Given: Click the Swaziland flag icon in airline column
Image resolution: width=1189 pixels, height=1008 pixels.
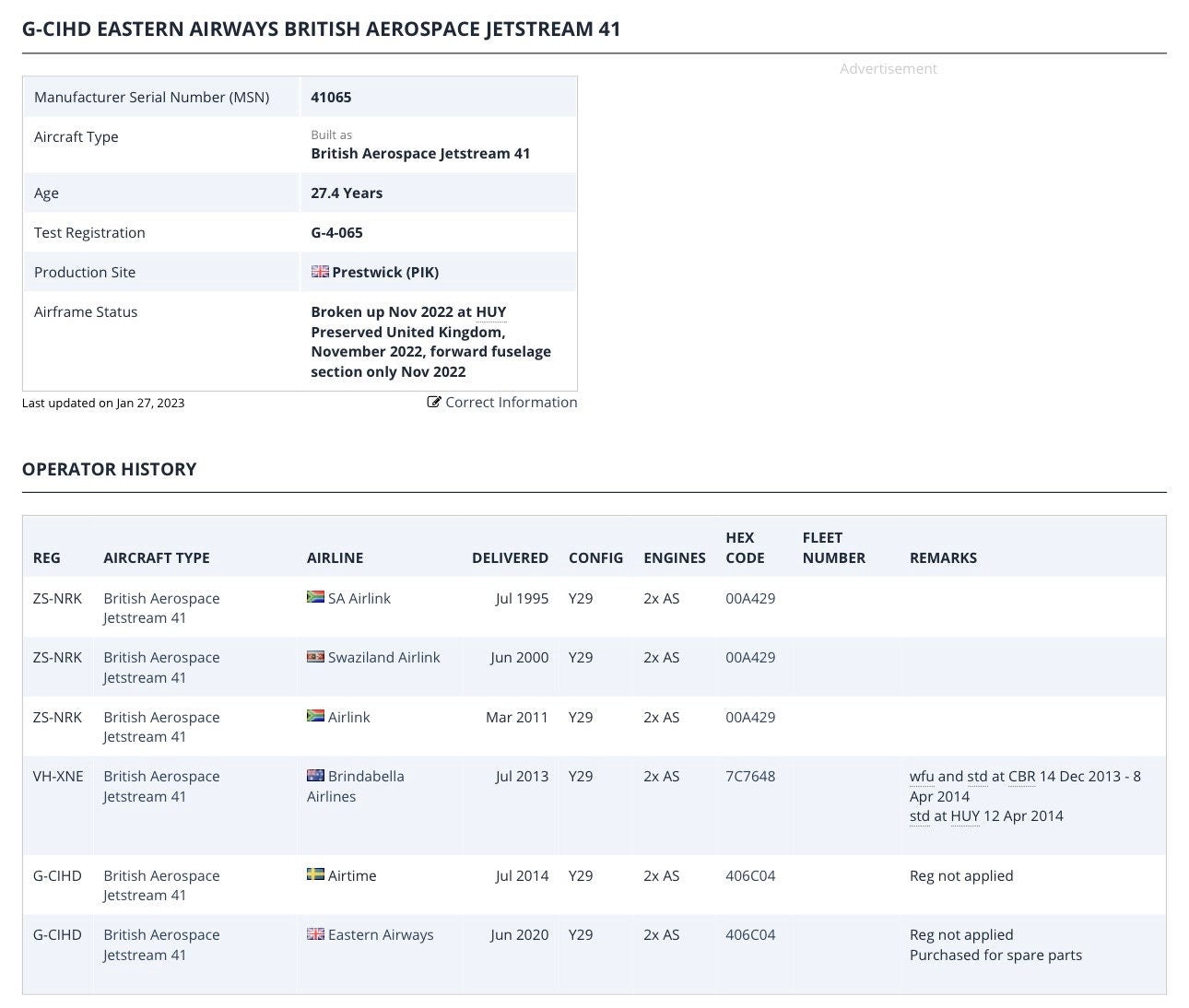Looking at the screenshot, I should click(x=315, y=657).
